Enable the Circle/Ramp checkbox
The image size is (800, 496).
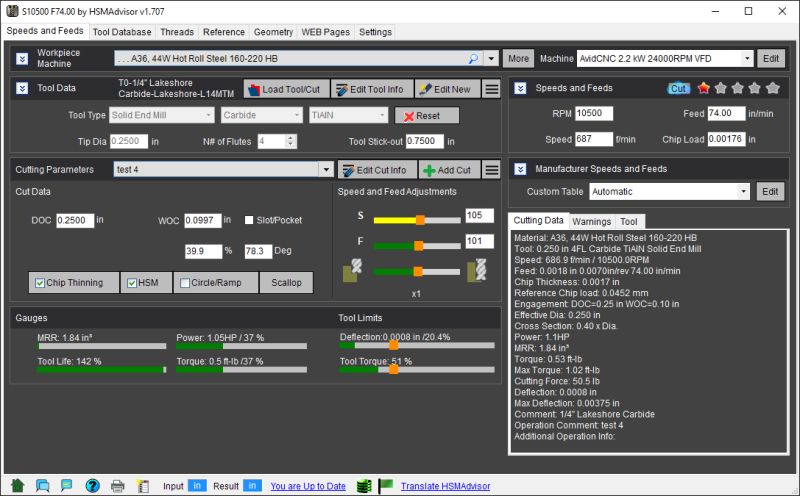coord(185,283)
